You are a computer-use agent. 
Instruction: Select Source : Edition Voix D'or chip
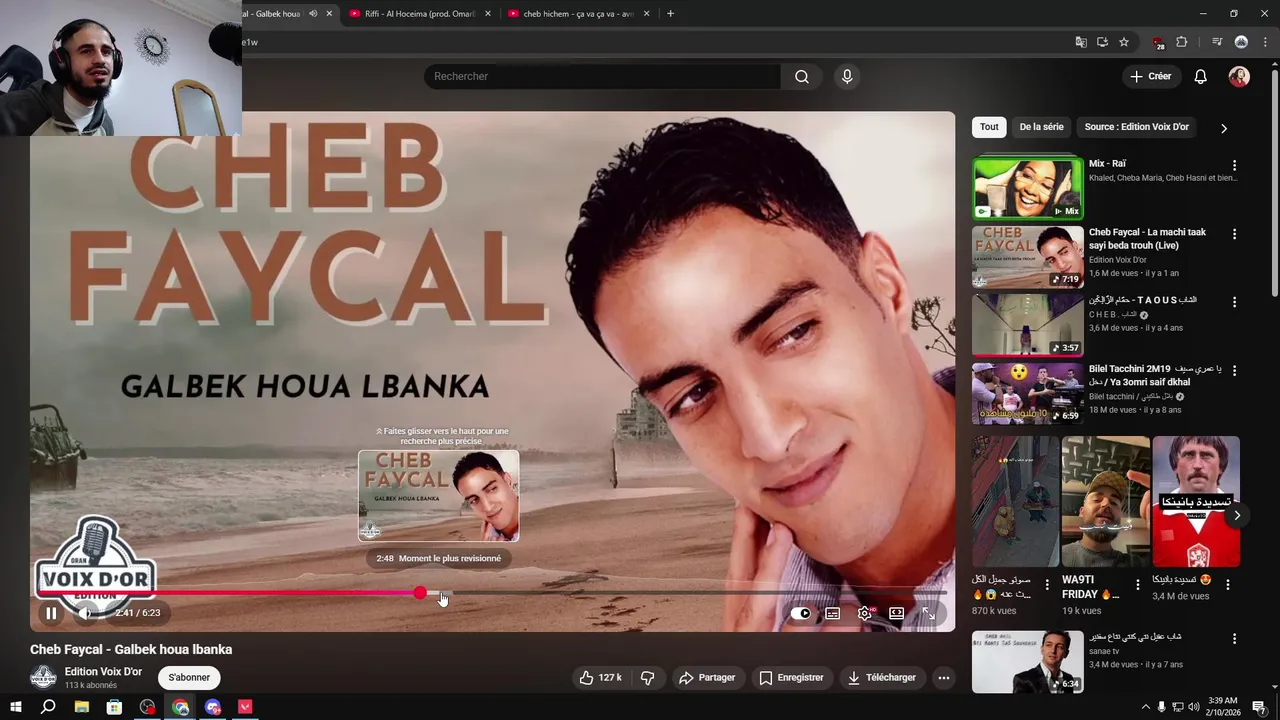pyautogui.click(x=1136, y=127)
